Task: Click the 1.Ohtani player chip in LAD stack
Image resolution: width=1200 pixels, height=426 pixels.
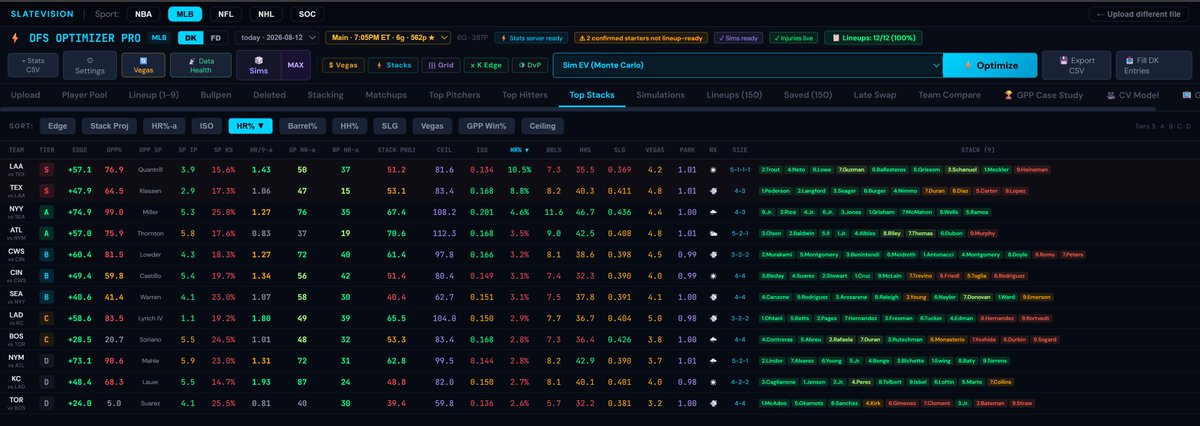Action: (774, 317)
